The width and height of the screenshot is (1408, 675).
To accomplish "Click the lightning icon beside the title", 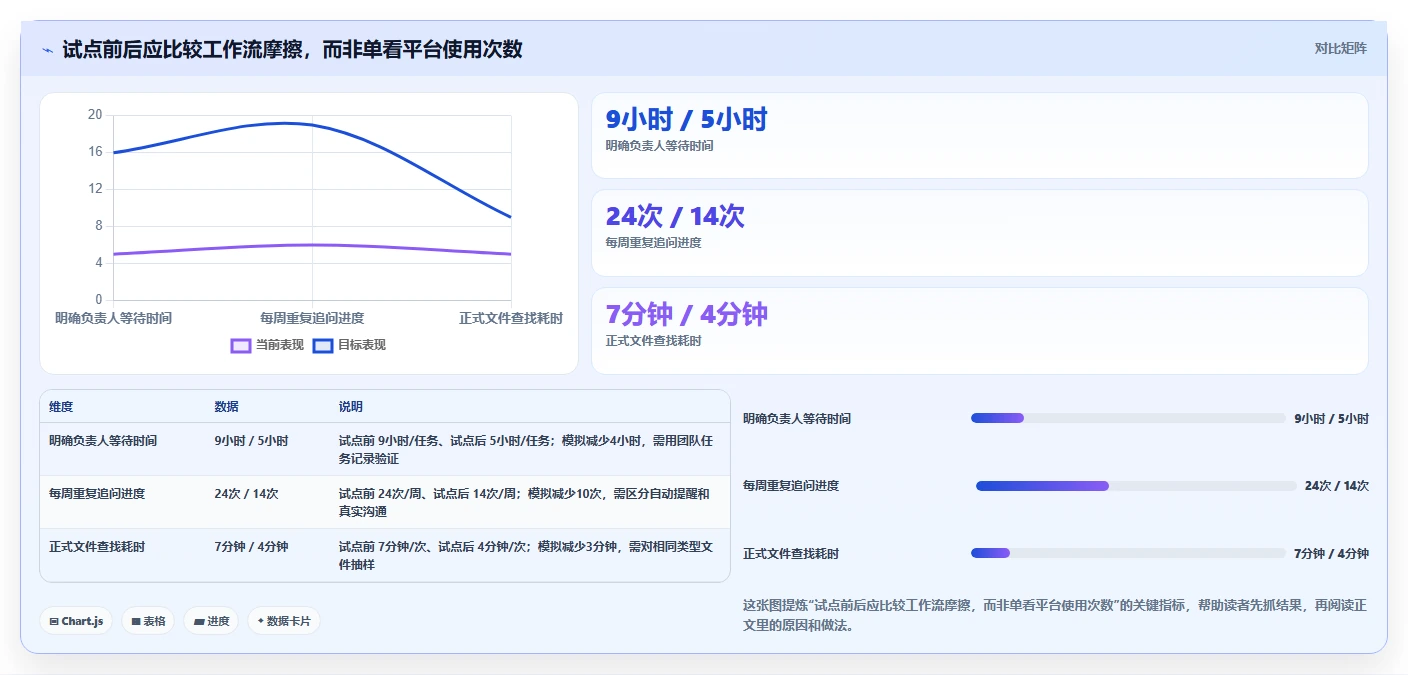I will coord(47,50).
